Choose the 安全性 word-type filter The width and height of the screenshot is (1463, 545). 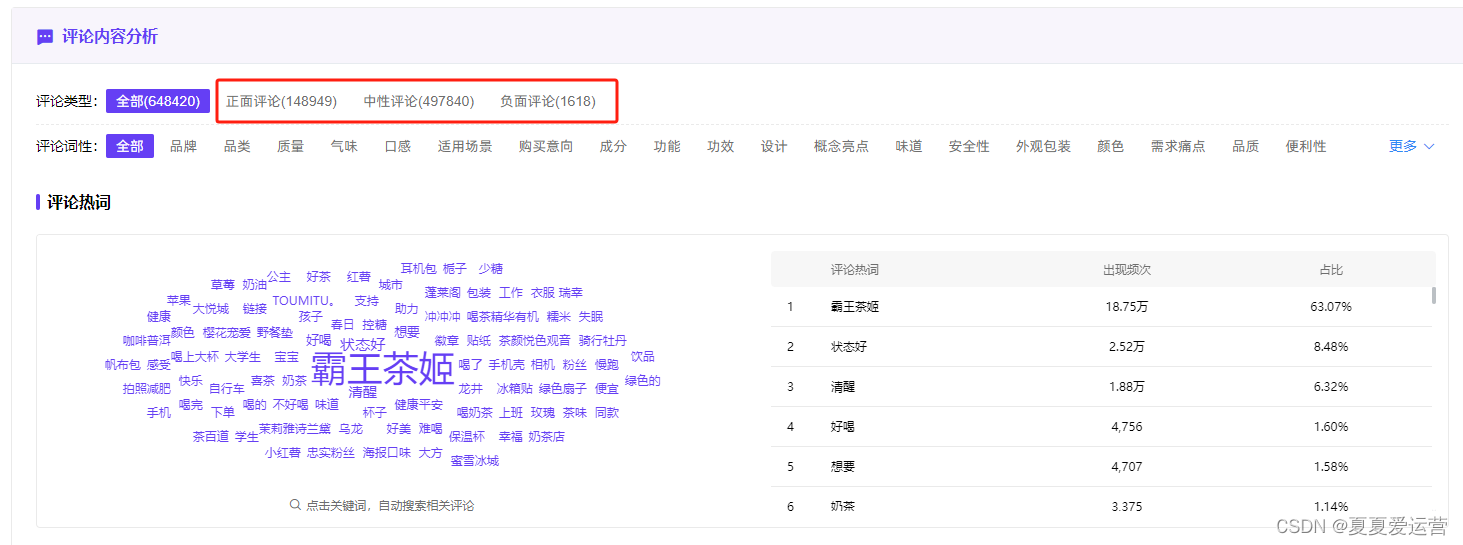click(x=969, y=146)
